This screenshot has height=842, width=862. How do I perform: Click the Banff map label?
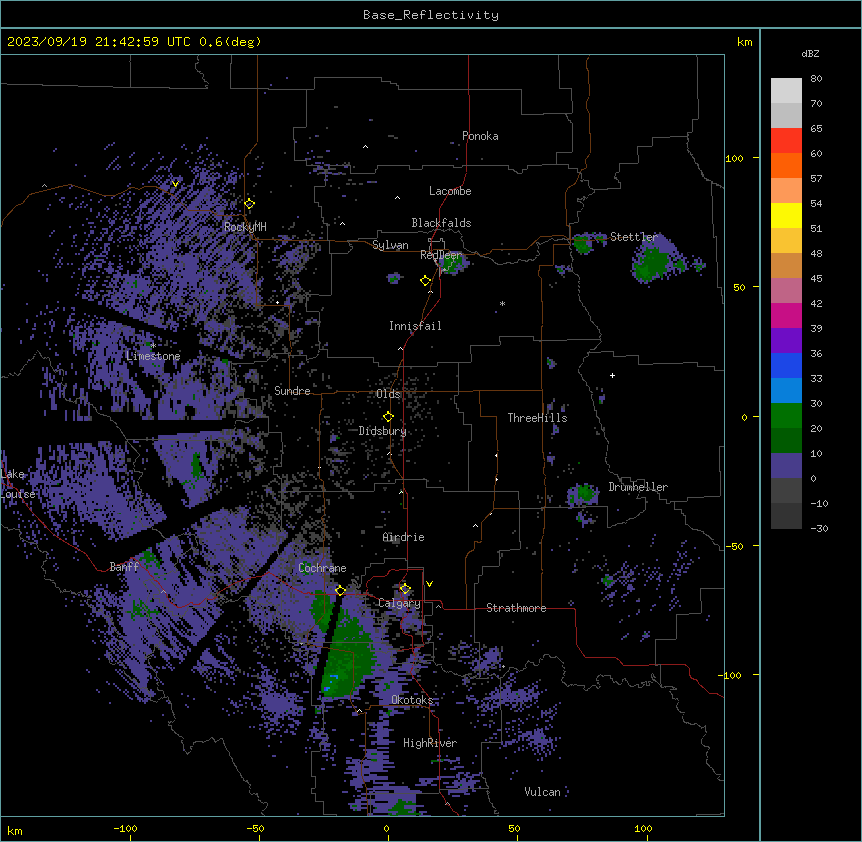tap(124, 567)
